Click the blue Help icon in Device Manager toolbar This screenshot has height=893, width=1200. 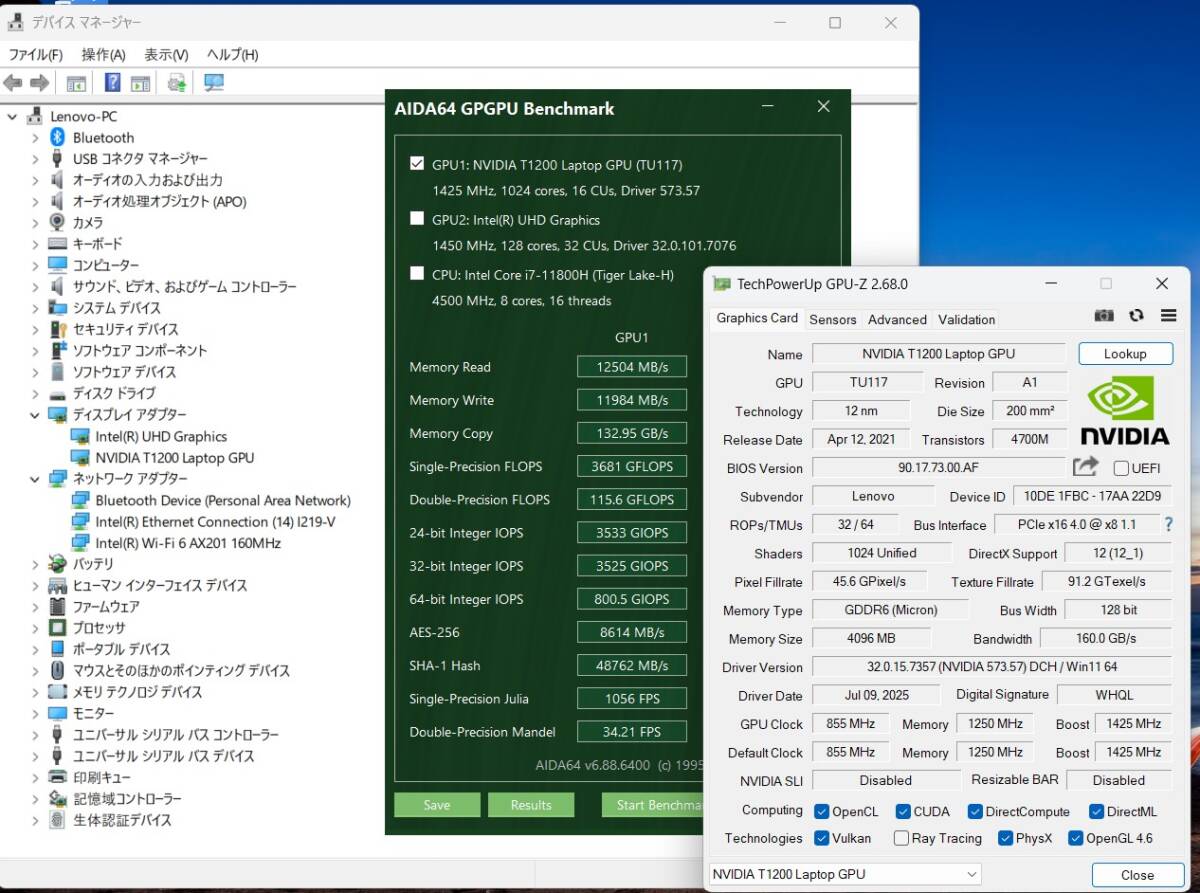pos(113,83)
